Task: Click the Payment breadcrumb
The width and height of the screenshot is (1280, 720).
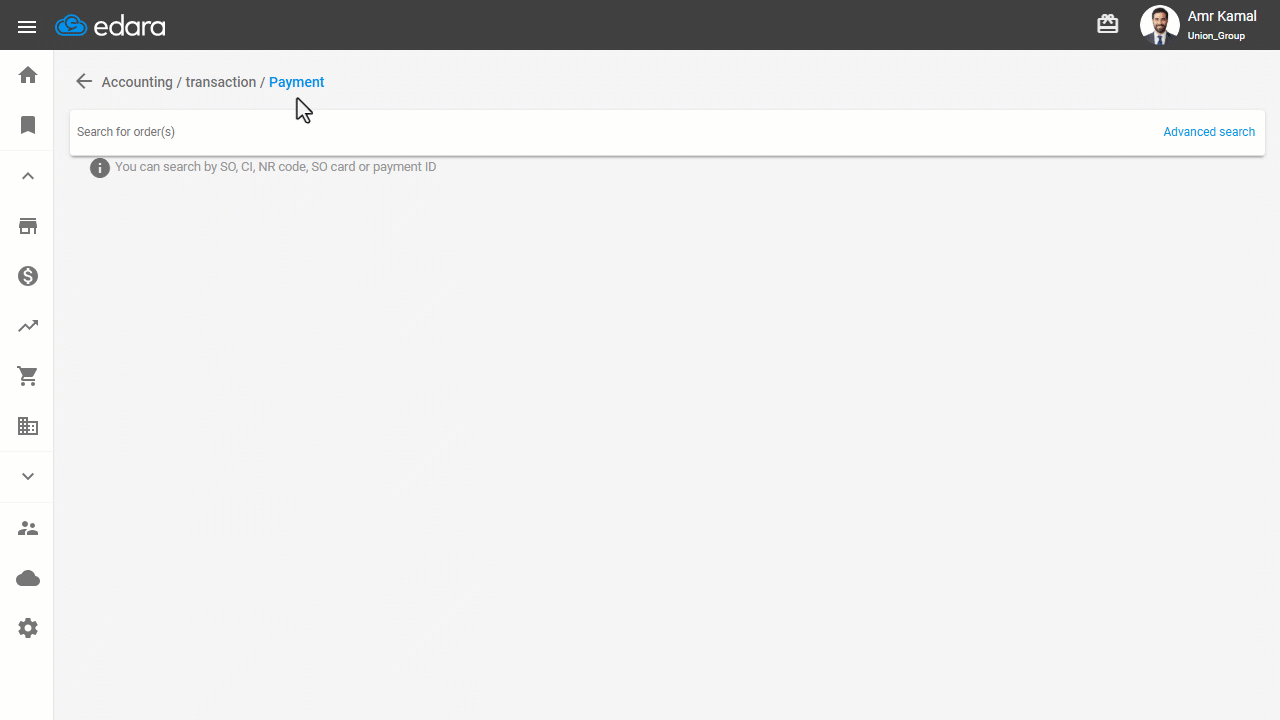Action: pos(297,82)
